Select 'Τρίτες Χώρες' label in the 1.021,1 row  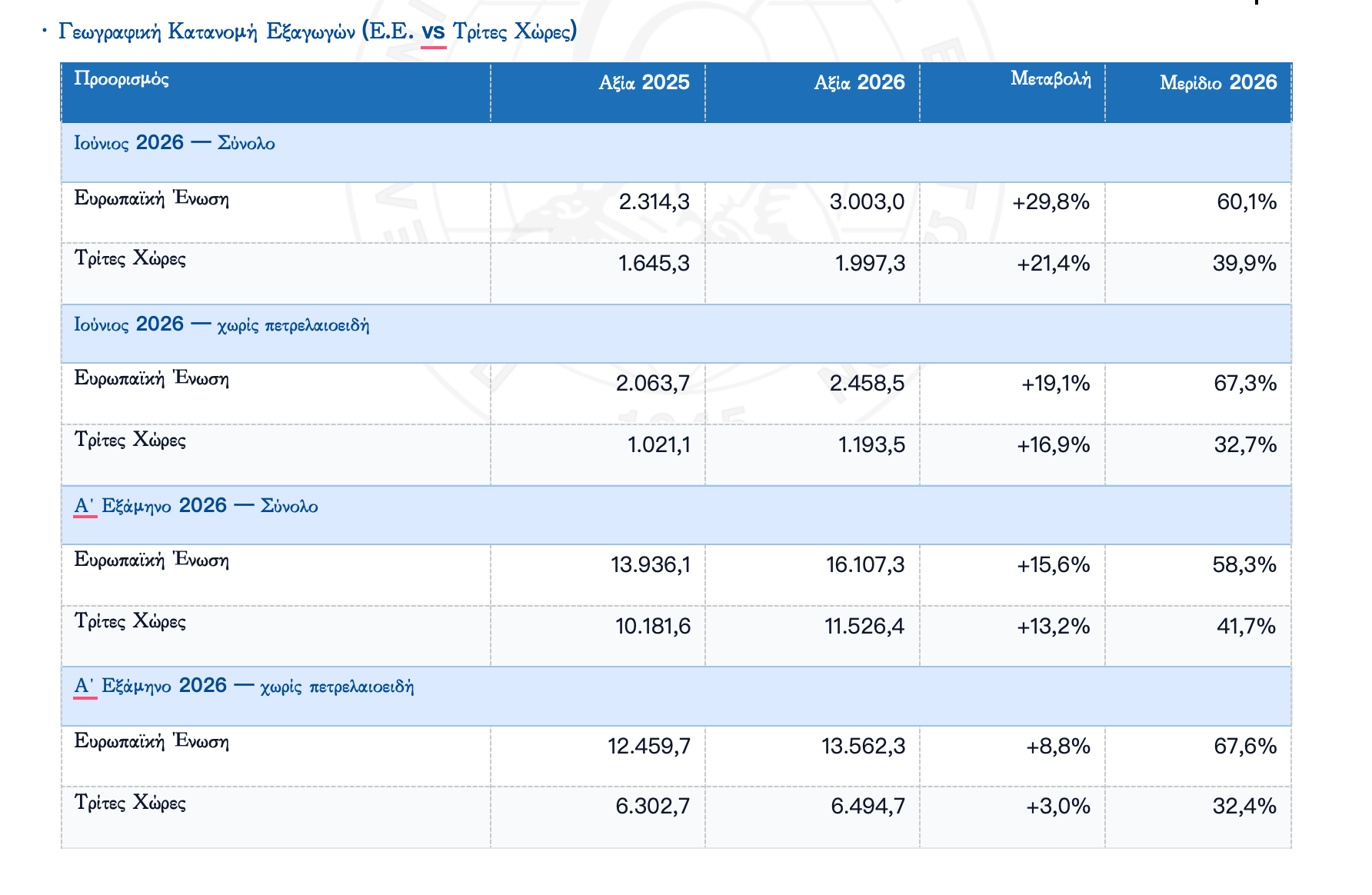click(130, 440)
